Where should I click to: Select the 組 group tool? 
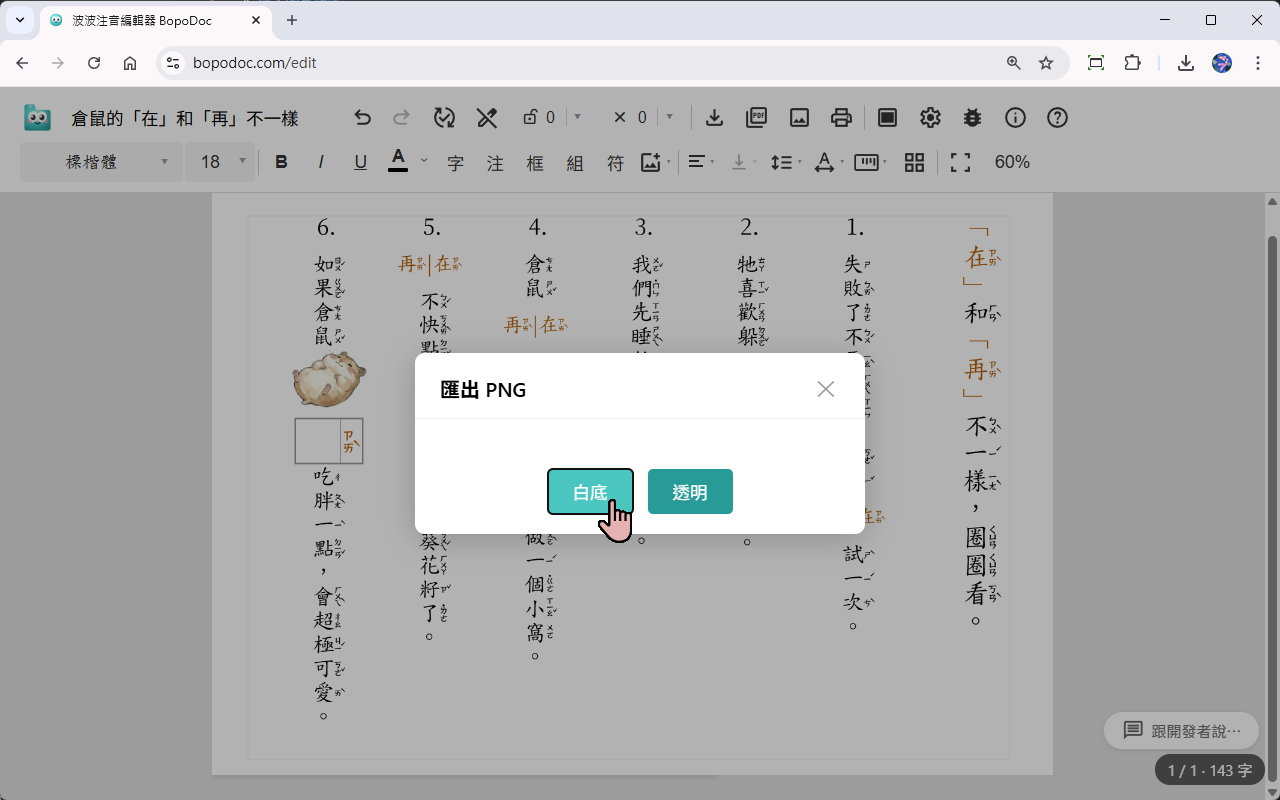(575, 162)
